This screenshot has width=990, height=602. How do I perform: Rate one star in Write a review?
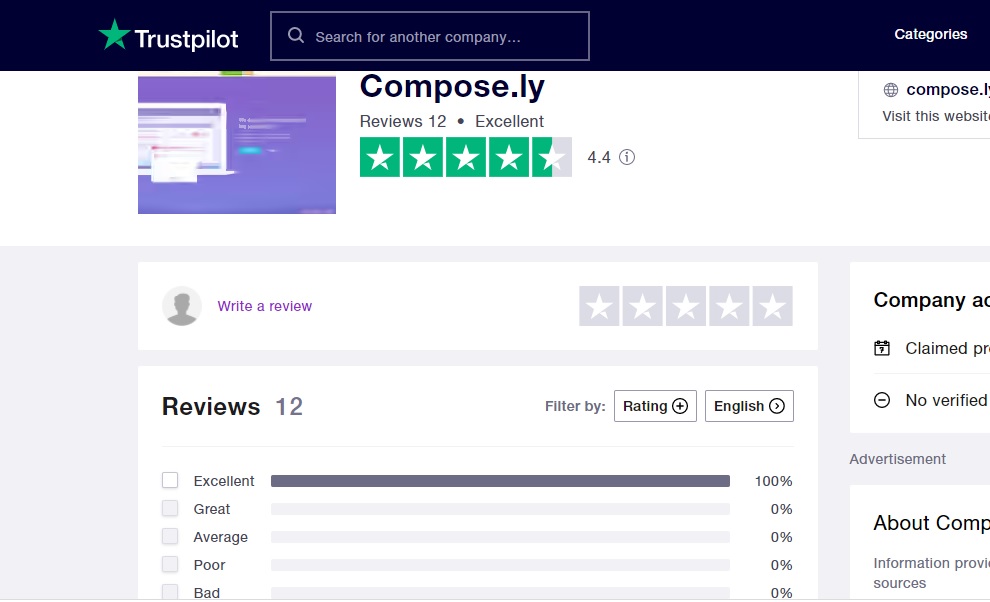click(x=599, y=306)
